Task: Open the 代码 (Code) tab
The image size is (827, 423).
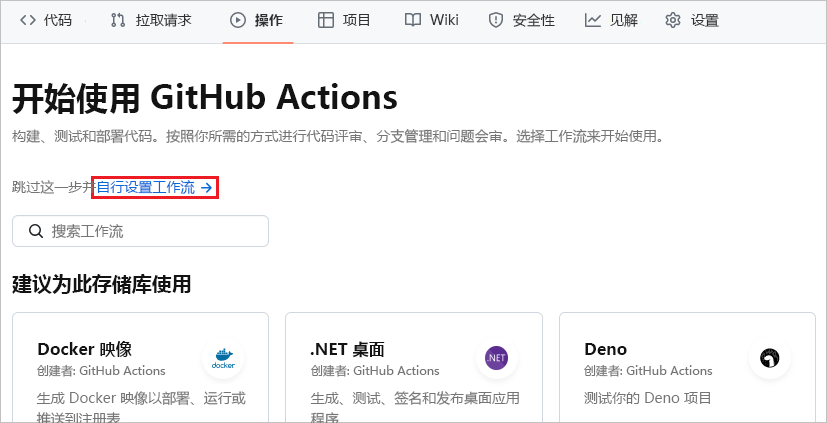Action: 45,21
